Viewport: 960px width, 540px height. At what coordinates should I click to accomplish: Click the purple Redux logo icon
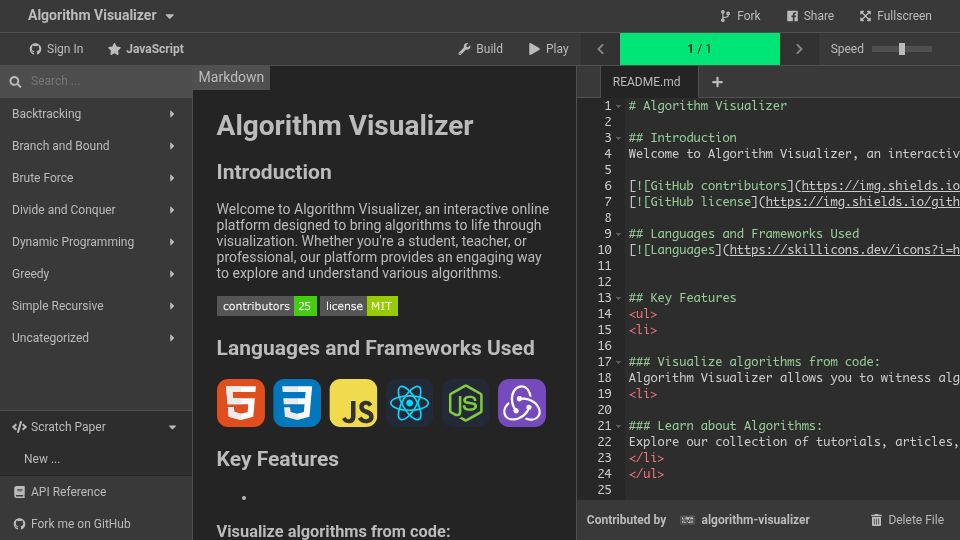[522, 403]
